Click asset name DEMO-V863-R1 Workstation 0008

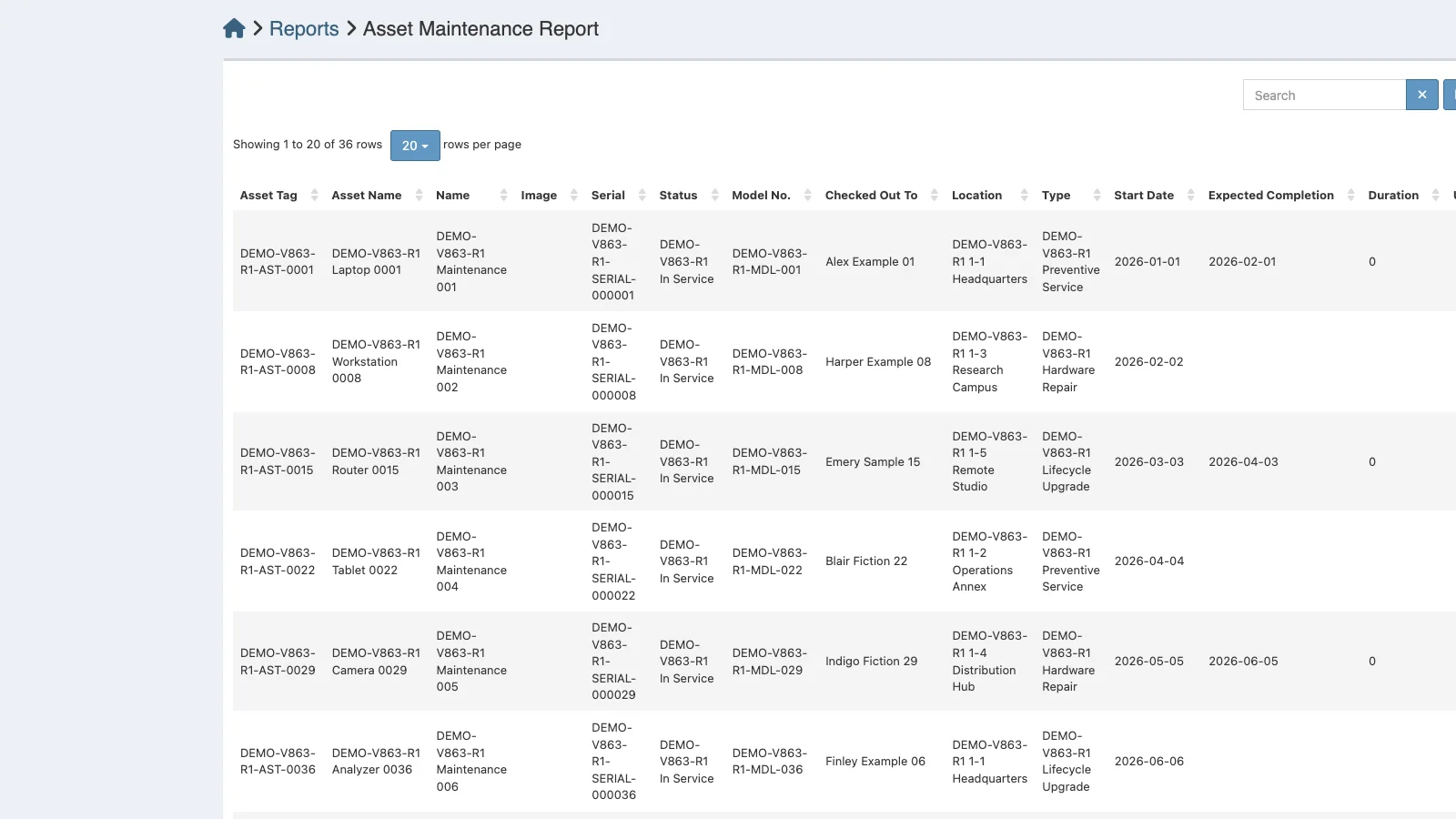pos(376,362)
